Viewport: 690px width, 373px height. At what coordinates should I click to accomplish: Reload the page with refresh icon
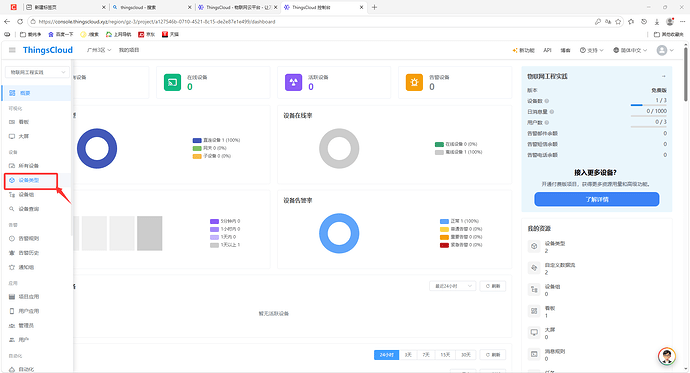[x=20, y=22]
